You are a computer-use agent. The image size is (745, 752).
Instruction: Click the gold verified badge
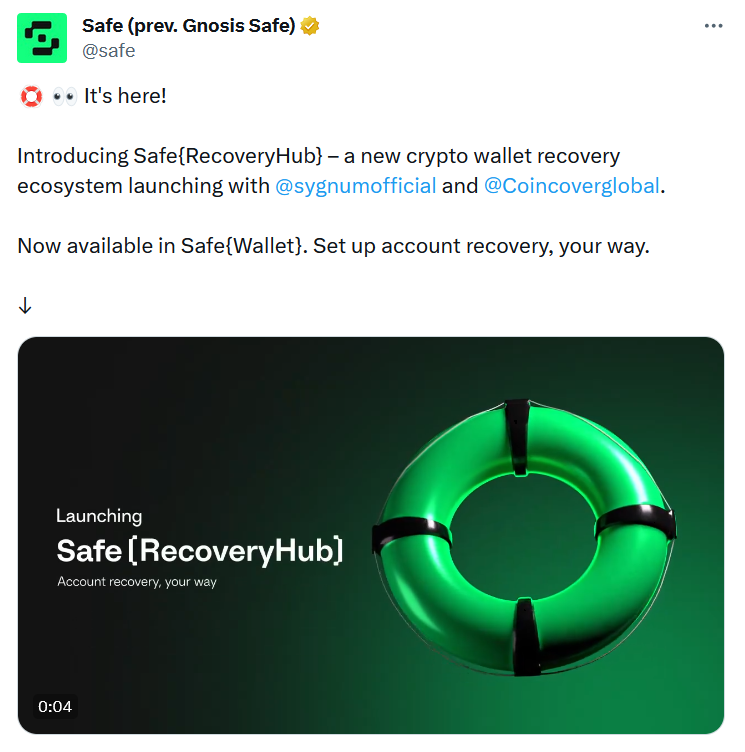point(310,26)
